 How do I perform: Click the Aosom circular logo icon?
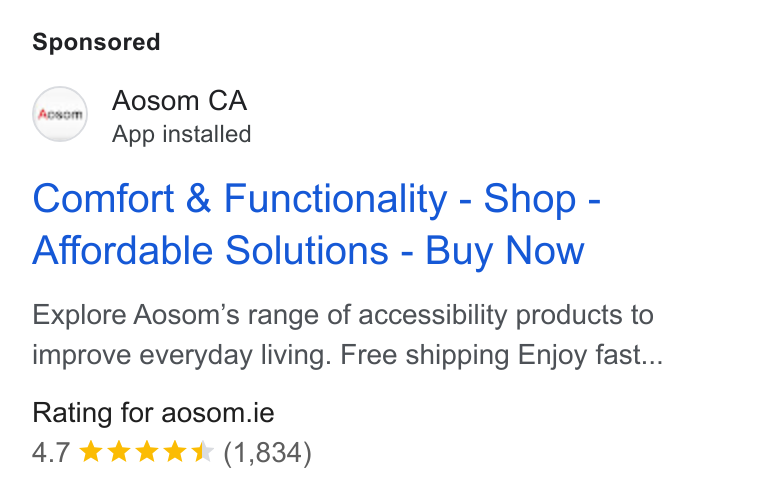[60, 114]
